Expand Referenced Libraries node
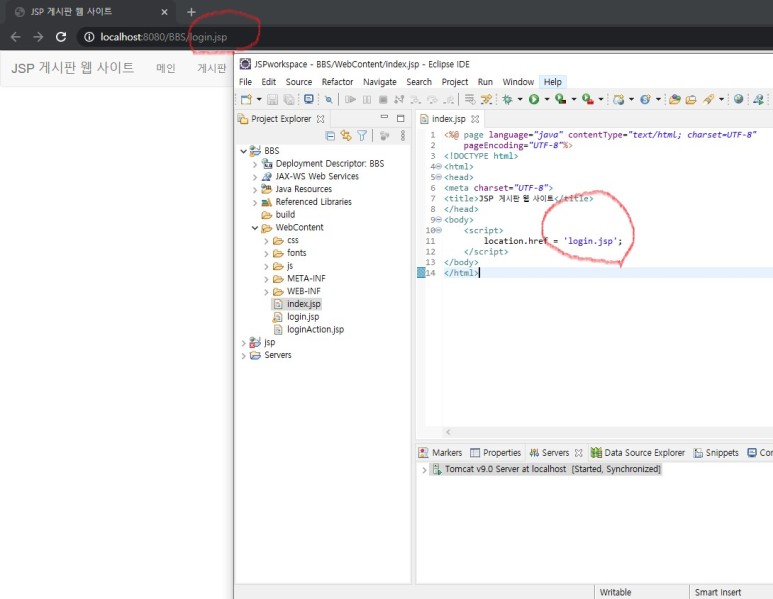The image size is (773, 599). (255, 203)
